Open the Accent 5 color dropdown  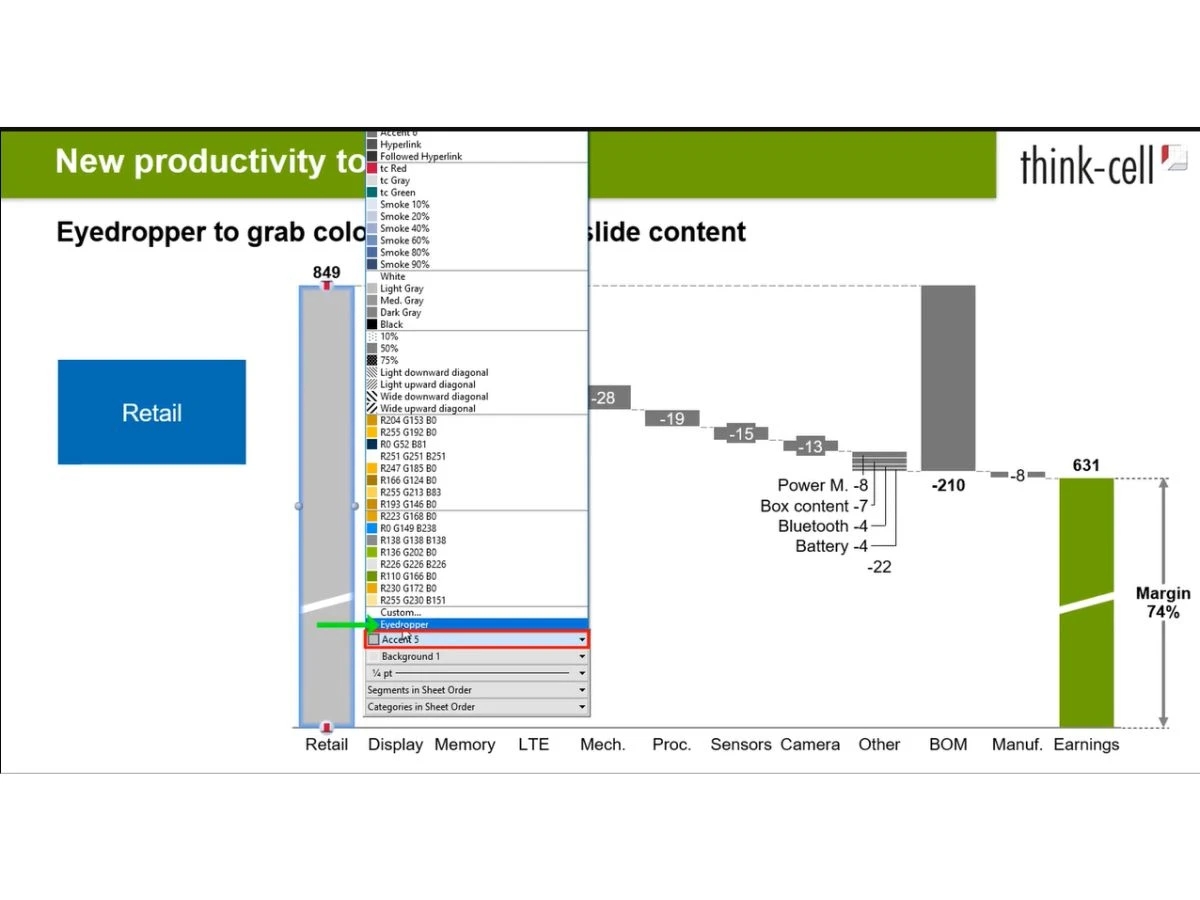pyautogui.click(x=580, y=639)
